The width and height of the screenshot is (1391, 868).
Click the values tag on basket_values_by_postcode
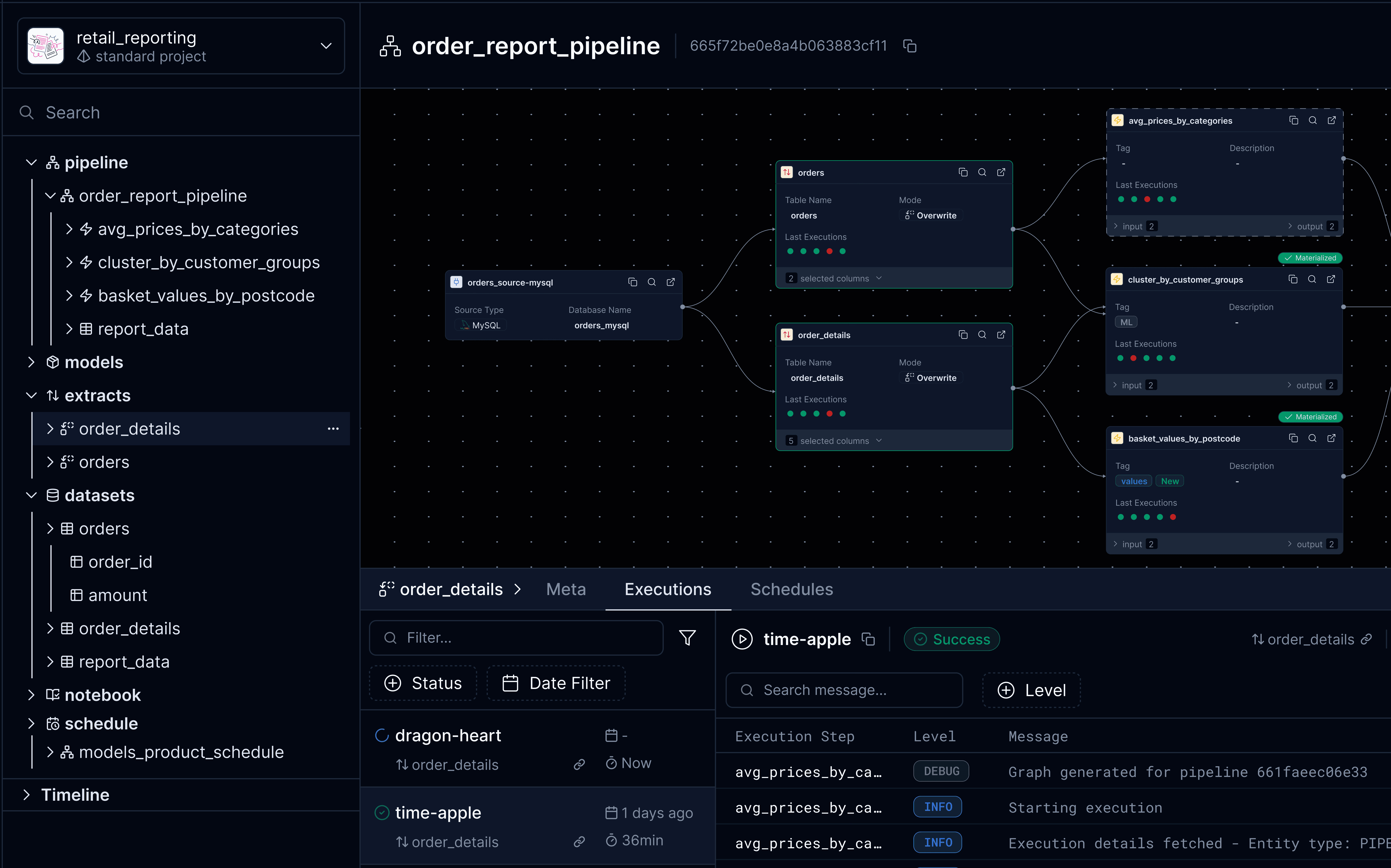coord(1133,481)
